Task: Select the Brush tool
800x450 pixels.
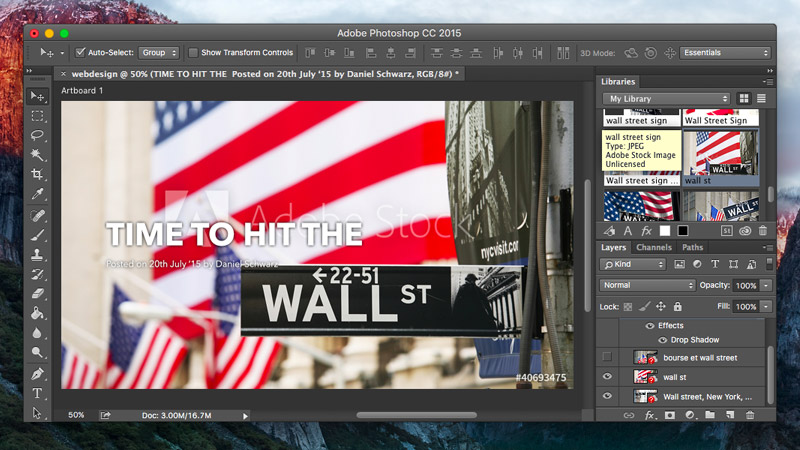Action: [37, 235]
